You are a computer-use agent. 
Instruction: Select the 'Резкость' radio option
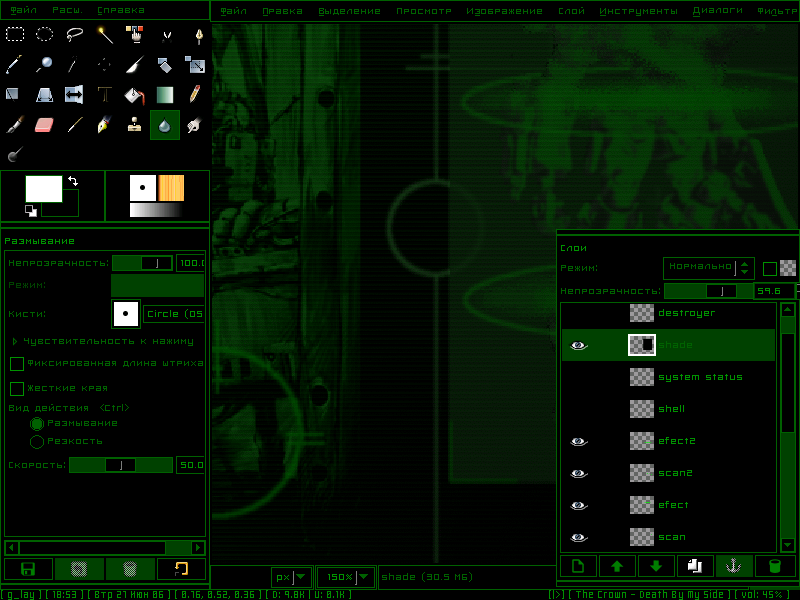click(x=37, y=441)
